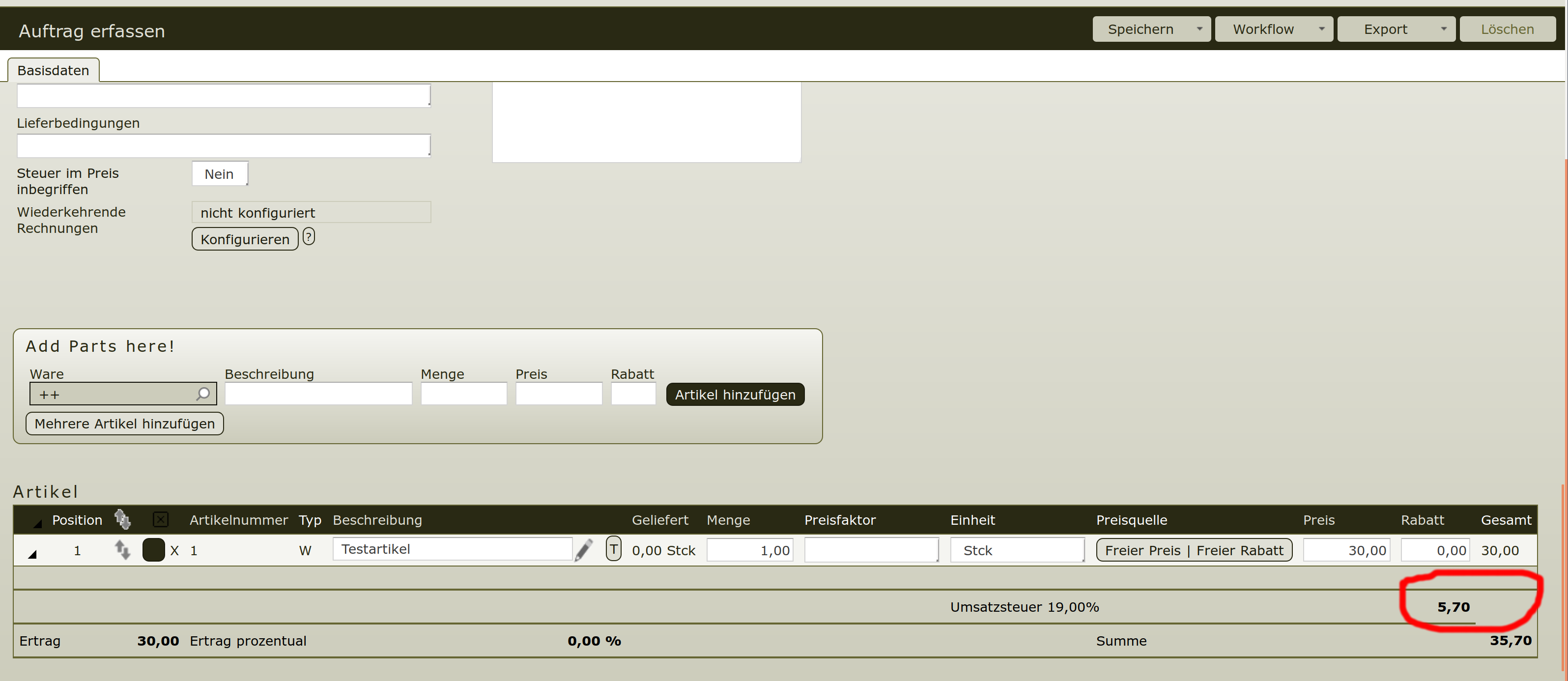The width and height of the screenshot is (1568, 681).
Task: Open the Export dropdown
Action: point(1396,29)
